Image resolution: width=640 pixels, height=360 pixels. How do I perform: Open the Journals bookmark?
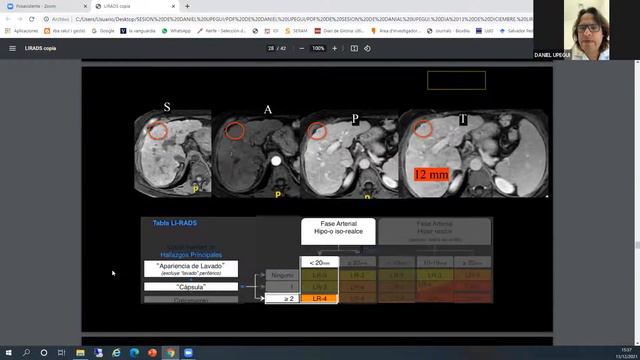click(x=448, y=31)
